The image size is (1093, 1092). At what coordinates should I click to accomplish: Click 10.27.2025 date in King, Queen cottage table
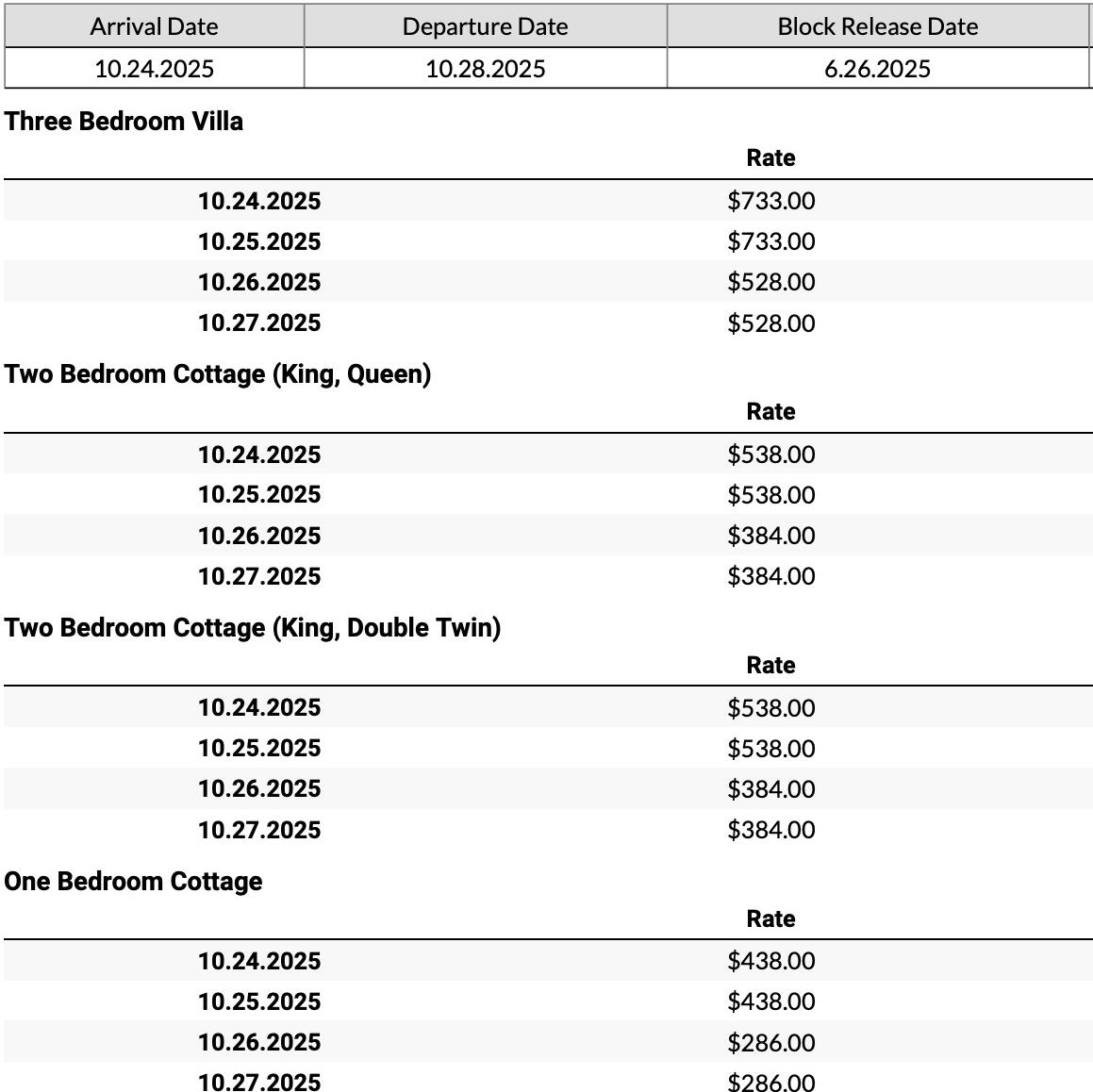[x=259, y=576]
